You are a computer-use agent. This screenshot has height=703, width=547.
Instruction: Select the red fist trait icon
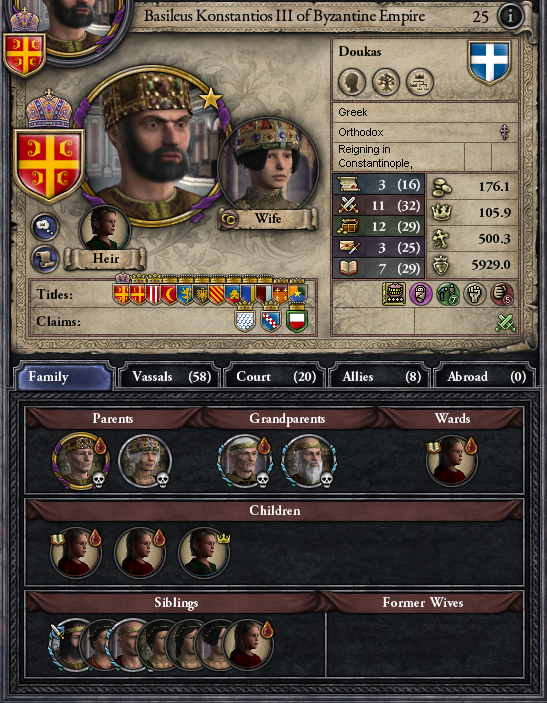501,294
